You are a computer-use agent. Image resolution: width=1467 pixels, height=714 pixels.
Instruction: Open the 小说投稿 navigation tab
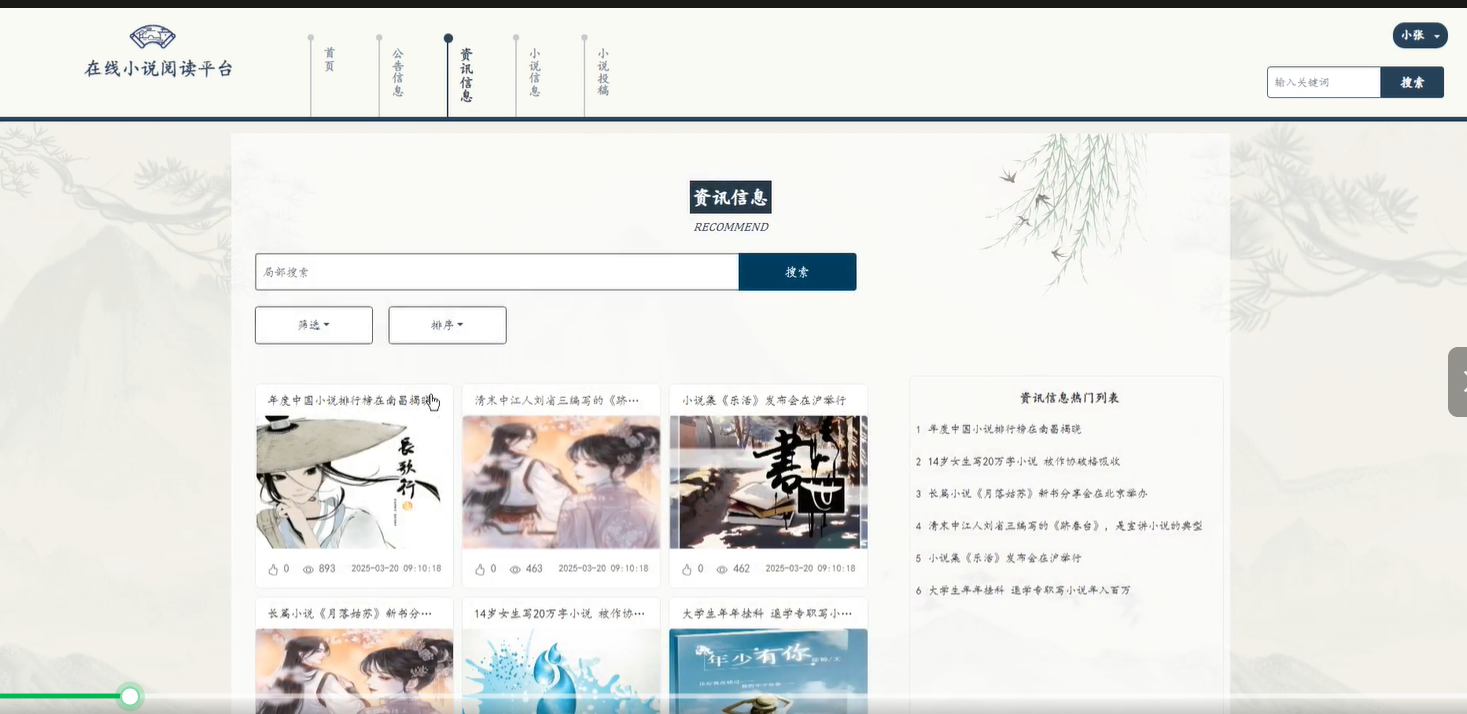point(603,72)
